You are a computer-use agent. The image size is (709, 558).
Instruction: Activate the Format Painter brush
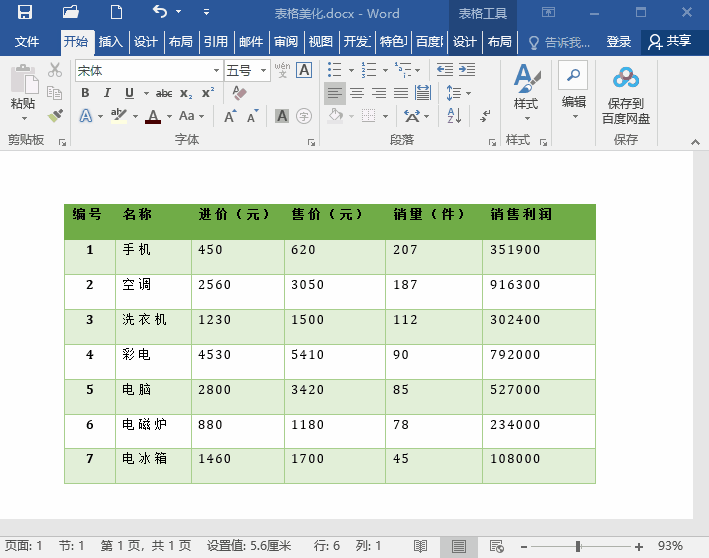click(55, 116)
